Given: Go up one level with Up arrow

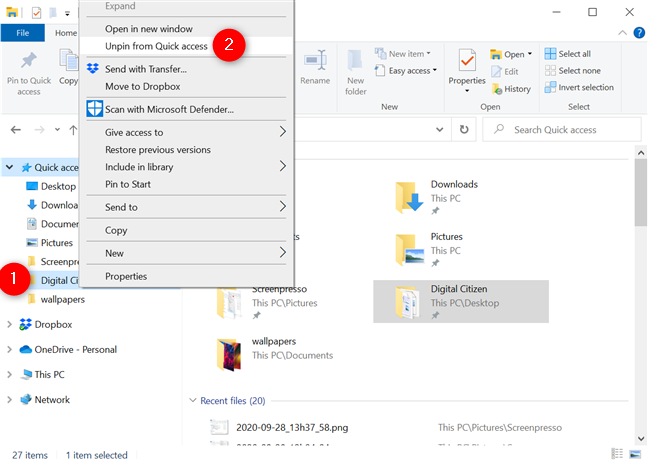Looking at the screenshot, I should click(x=73, y=130).
